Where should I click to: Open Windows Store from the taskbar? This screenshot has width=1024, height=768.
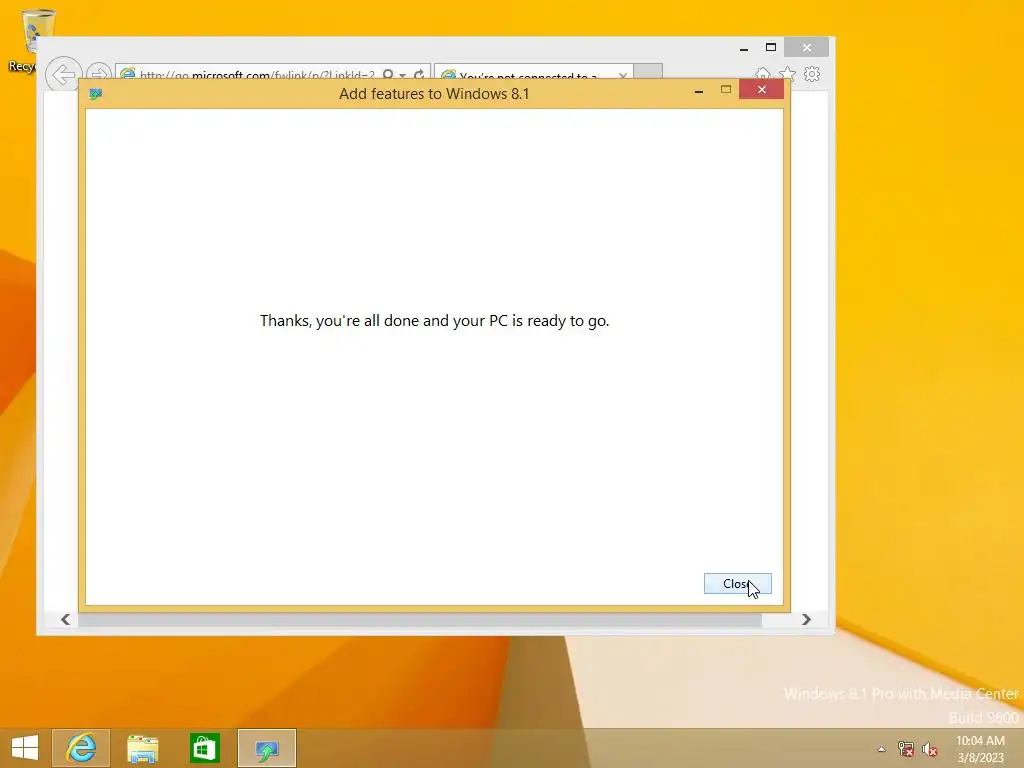pos(204,748)
